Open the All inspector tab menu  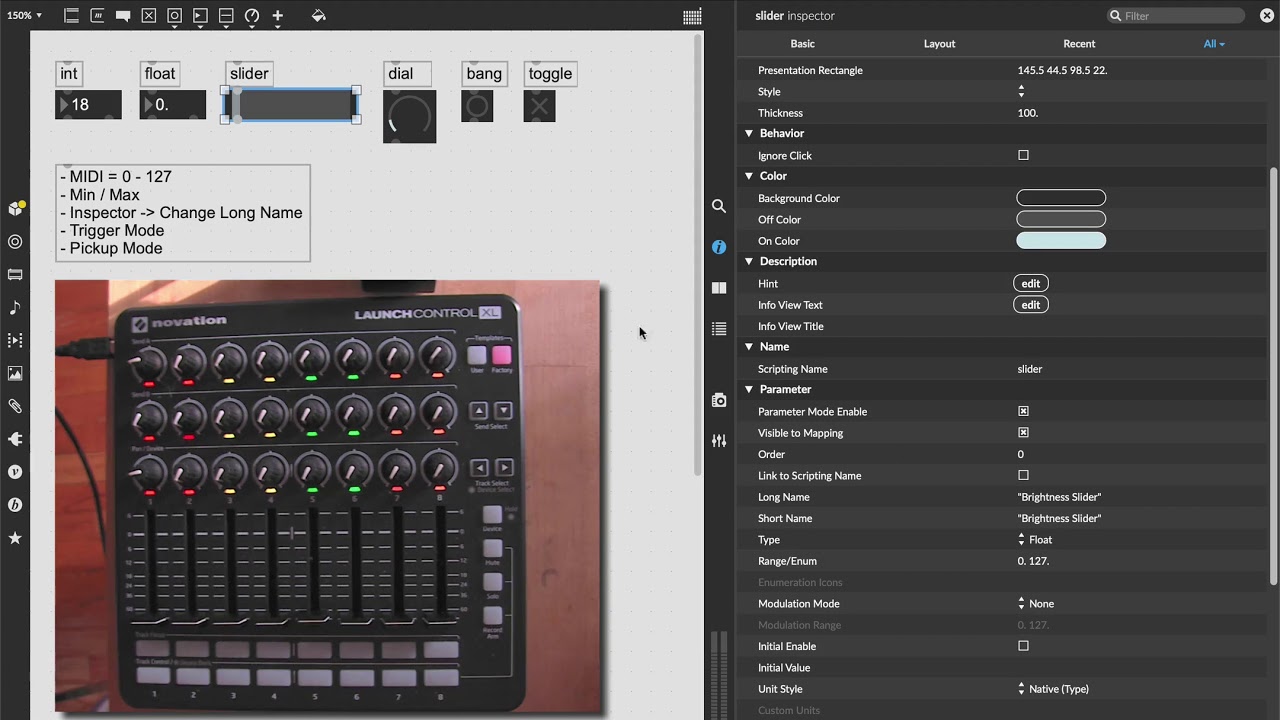tap(1214, 44)
